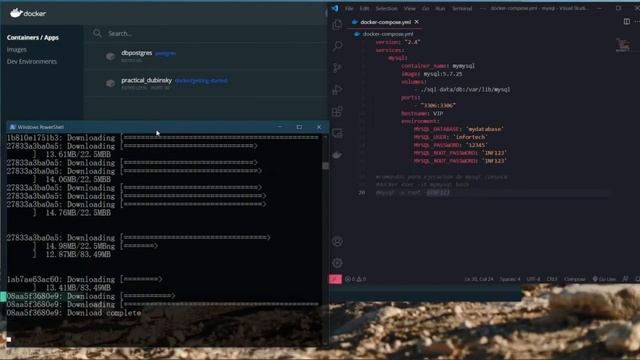Click the practical_dubinsky image name link
640x360 pixels.
[201, 80]
